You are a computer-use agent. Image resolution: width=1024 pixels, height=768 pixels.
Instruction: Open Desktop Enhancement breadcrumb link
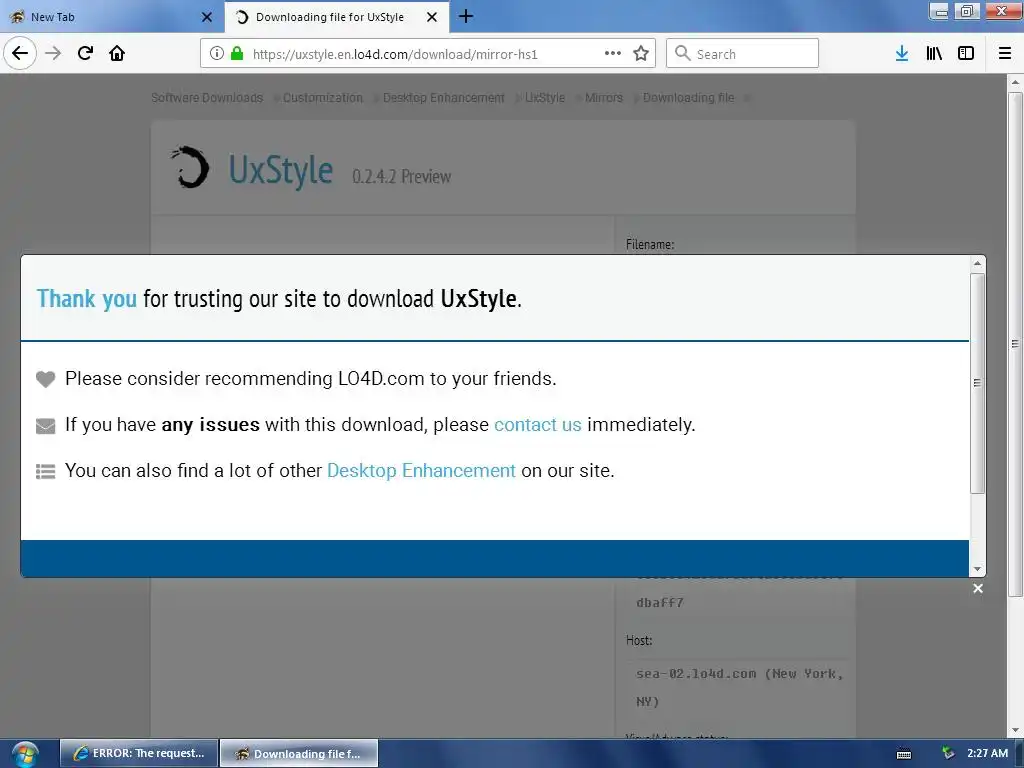(x=443, y=97)
